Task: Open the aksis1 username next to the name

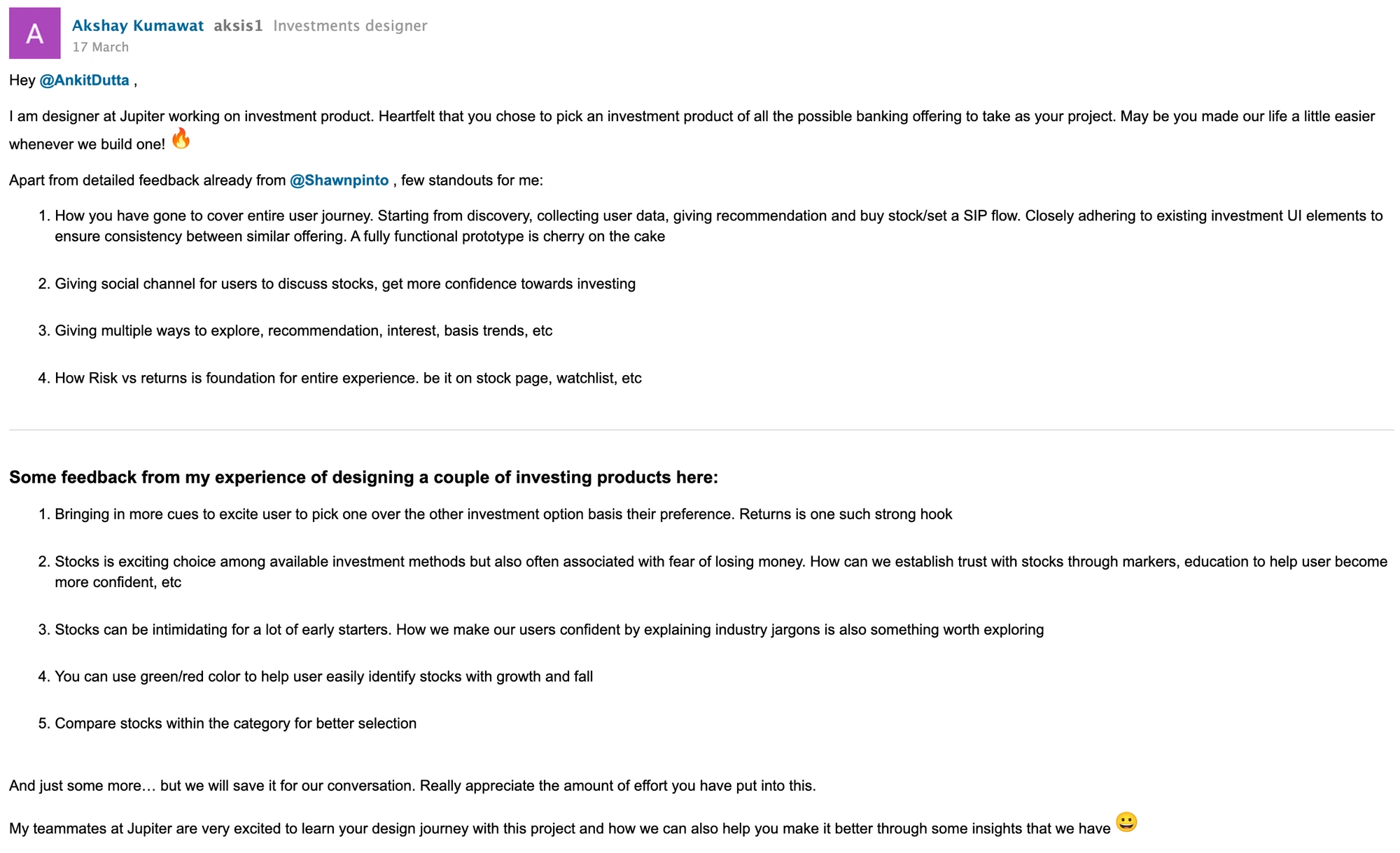Action: pyautogui.click(x=238, y=26)
